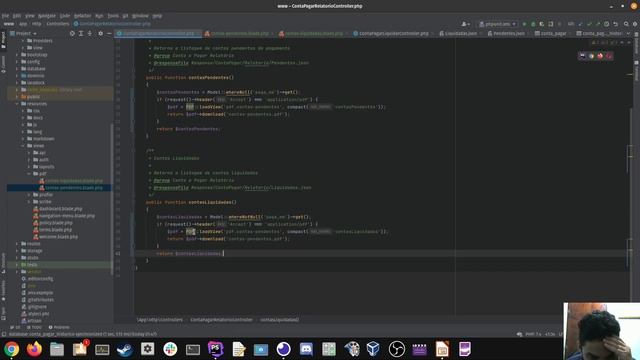The image size is (640, 360).
Task: Switch to Pendentes.json editor tab
Action: [x=506, y=33]
